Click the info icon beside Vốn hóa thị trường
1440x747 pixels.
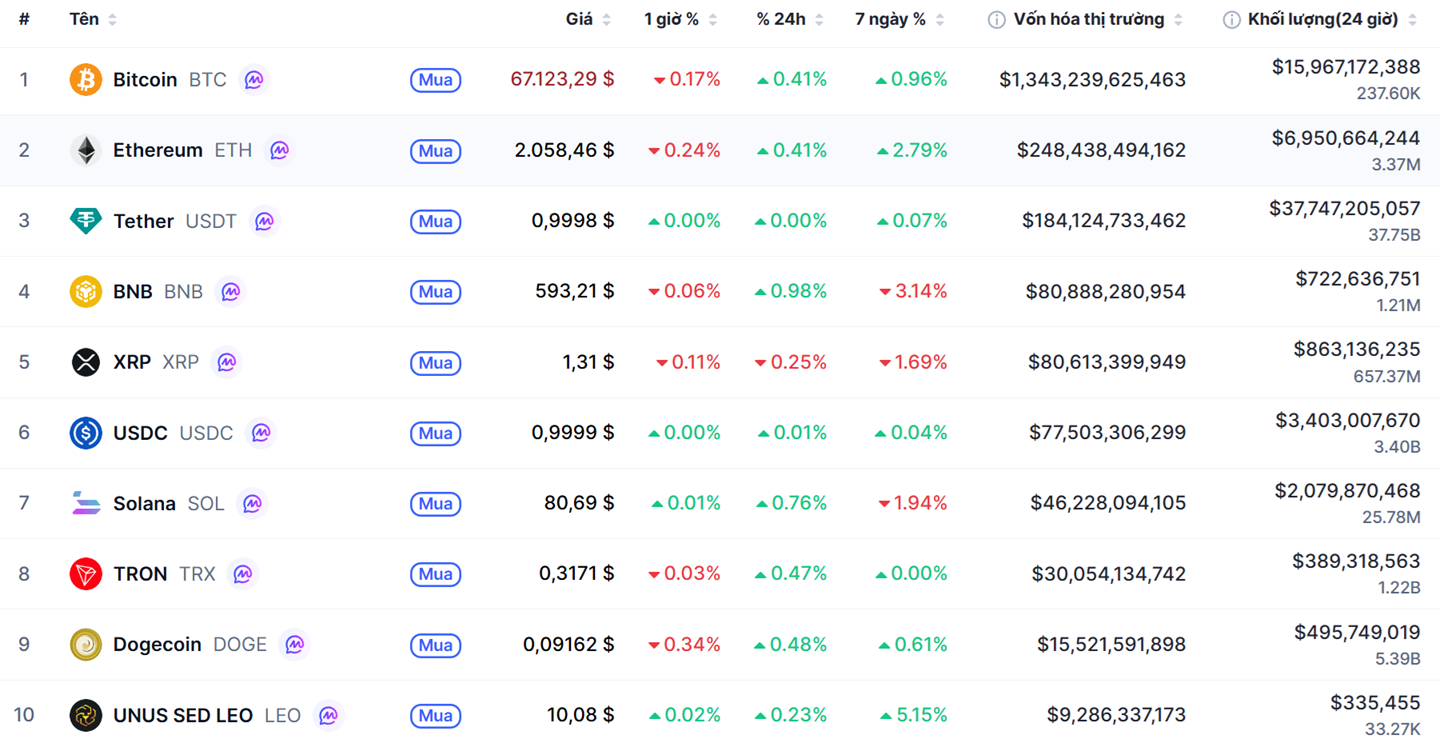(x=996, y=20)
